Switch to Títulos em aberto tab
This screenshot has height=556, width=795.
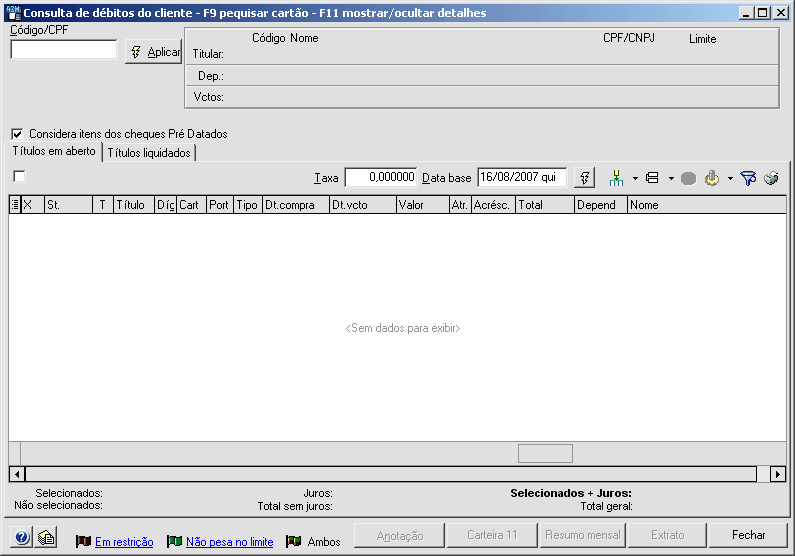(x=54, y=151)
